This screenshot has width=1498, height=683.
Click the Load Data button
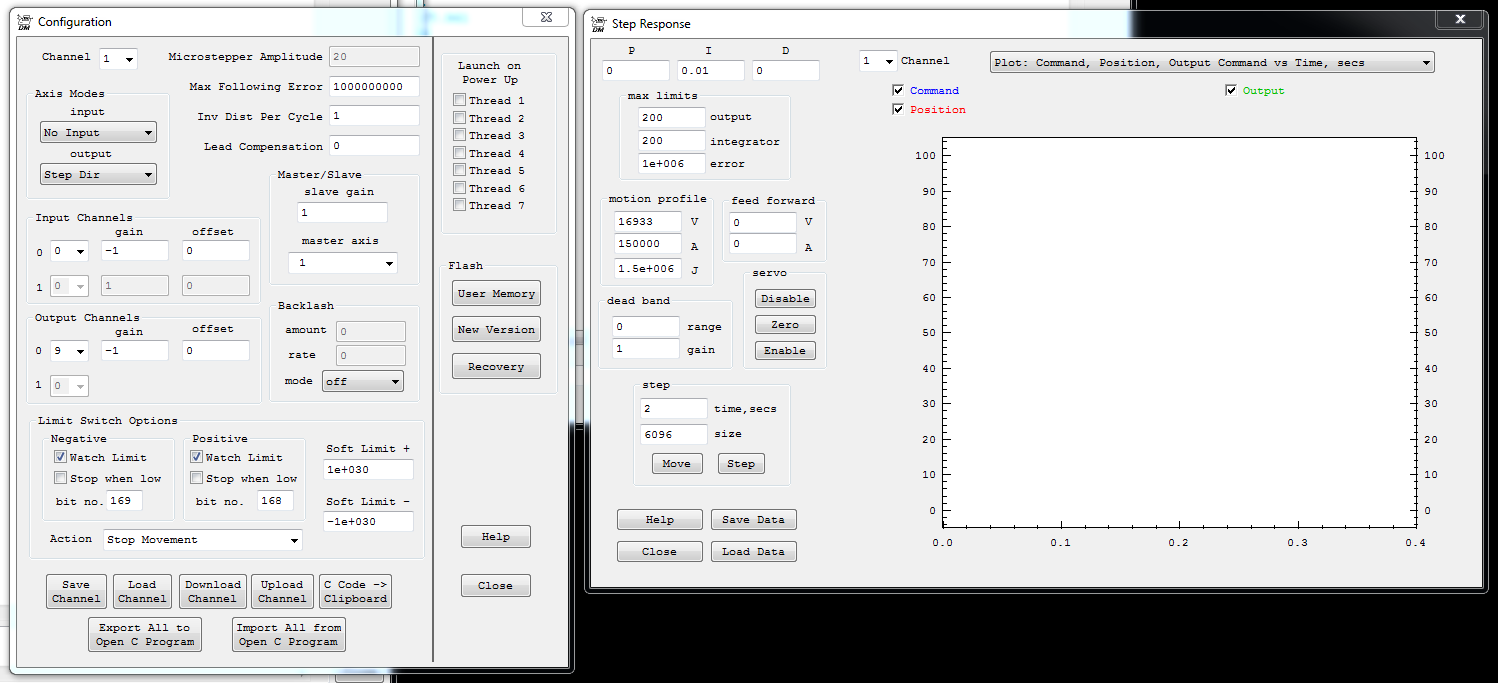[x=754, y=551]
